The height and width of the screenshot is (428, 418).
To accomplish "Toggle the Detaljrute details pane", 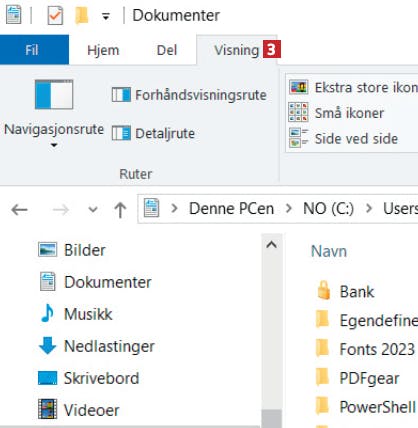I will coord(153,133).
